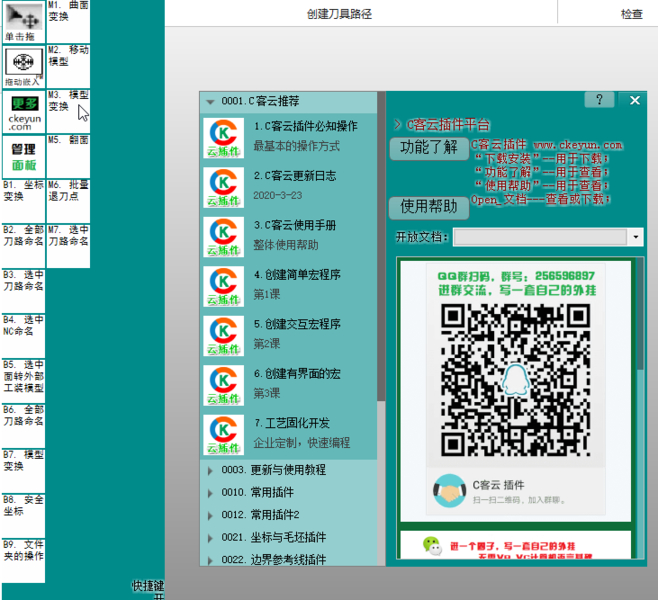Collapse the 0001.C客云推荐 section
This screenshot has height=600, width=658.
[210, 102]
